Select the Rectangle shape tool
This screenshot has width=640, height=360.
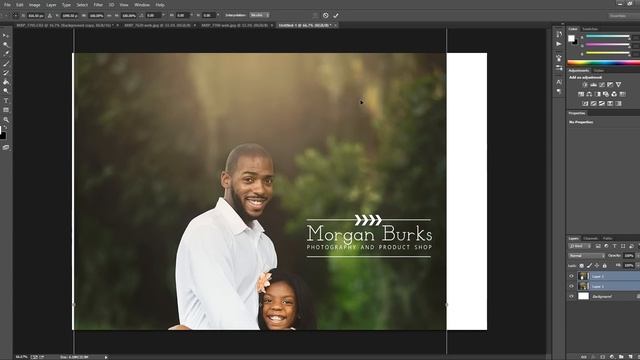coord(6,110)
